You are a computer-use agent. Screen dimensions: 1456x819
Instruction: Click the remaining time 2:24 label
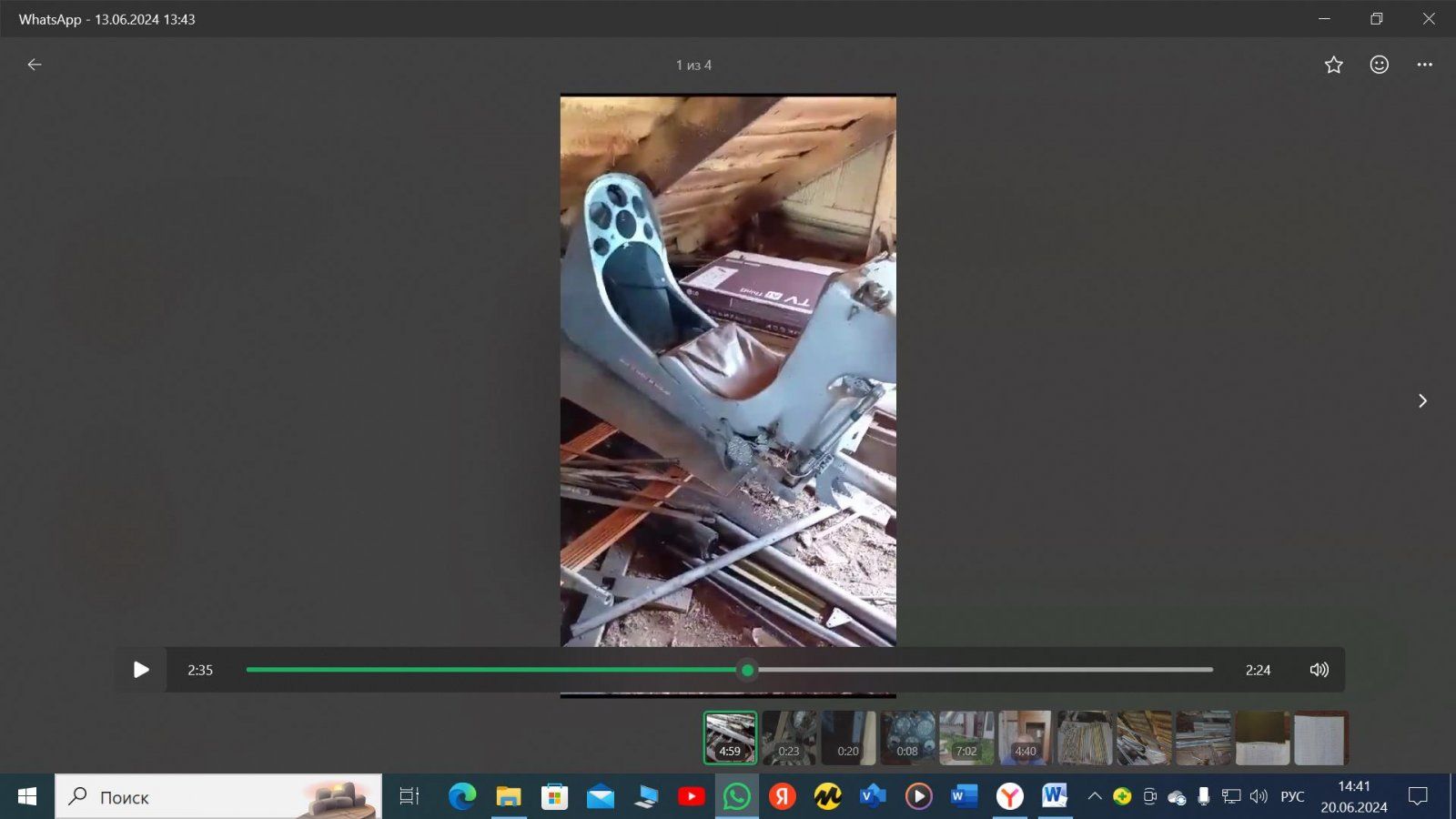(1258, 670)
